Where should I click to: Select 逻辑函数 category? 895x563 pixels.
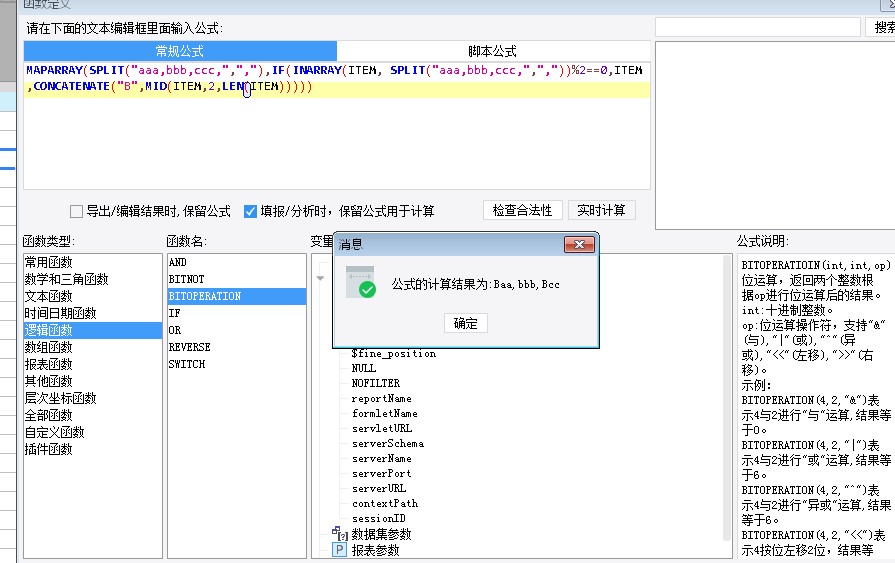tap(92, 330)
